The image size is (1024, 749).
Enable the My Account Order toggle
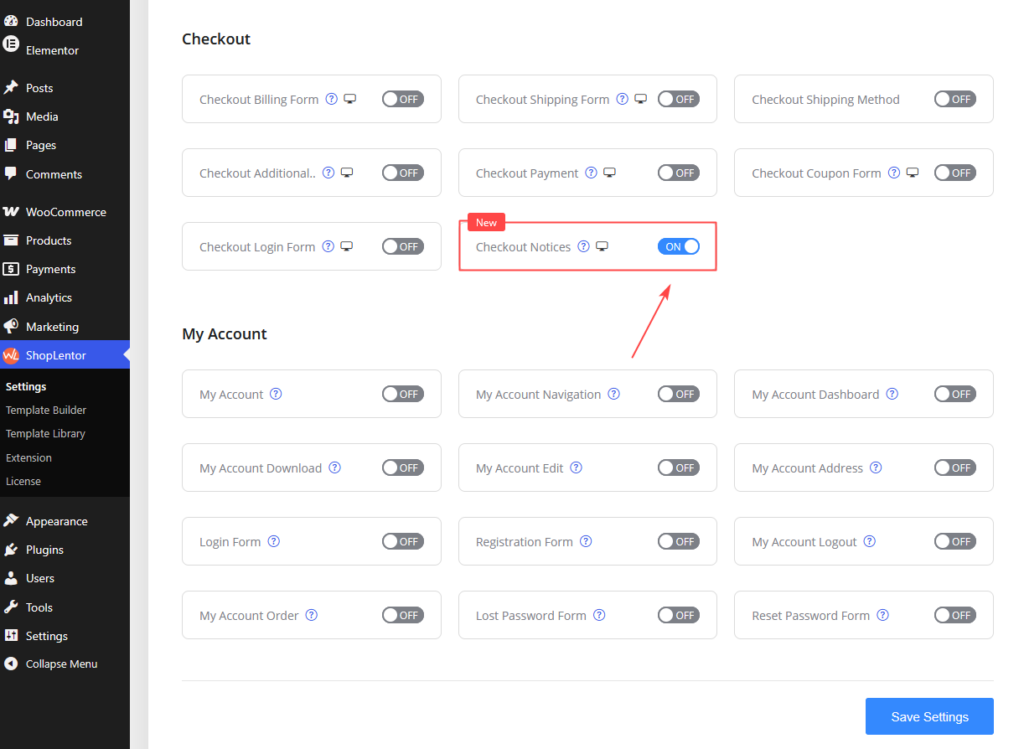(403, 616)
